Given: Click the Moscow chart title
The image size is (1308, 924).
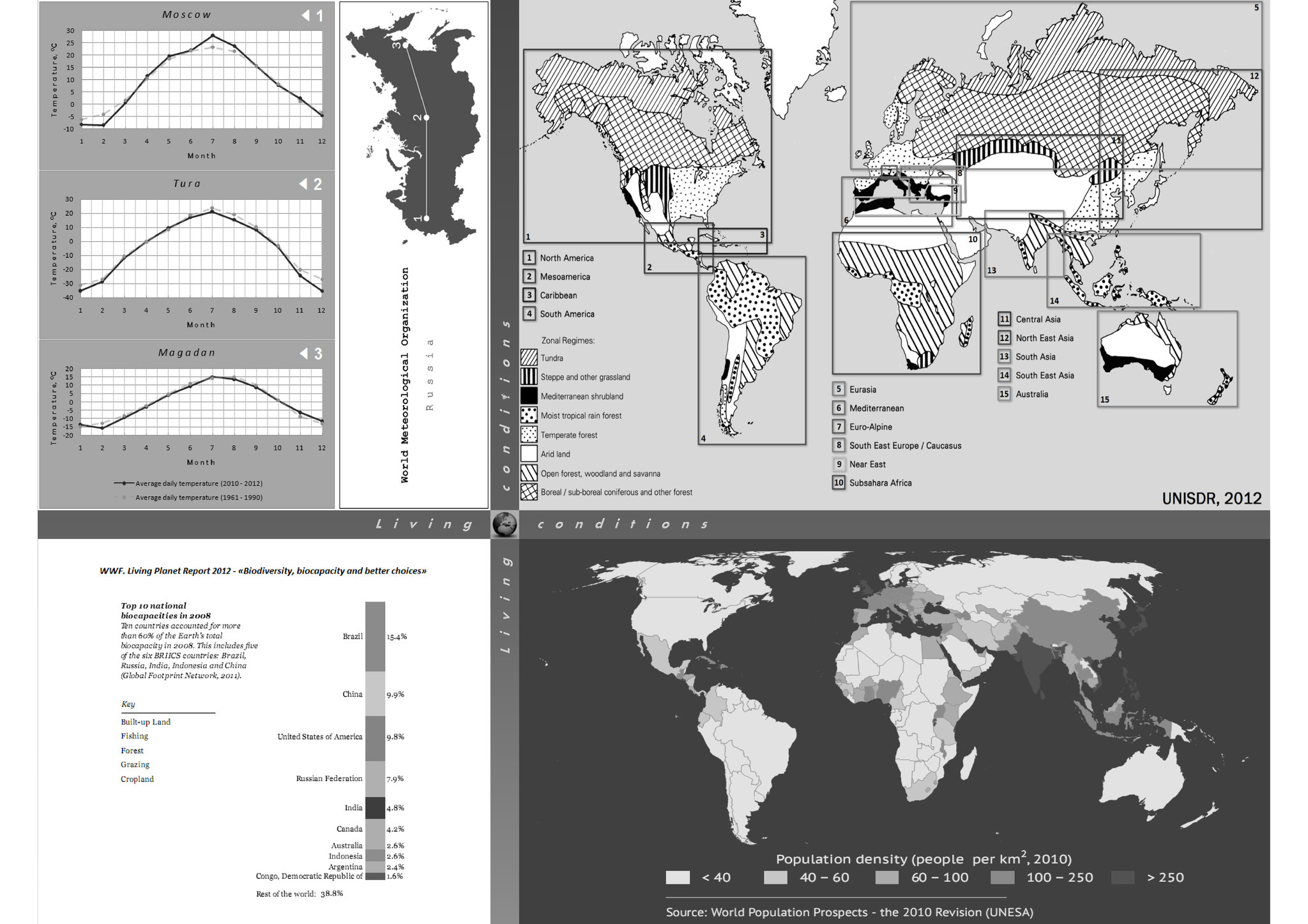Looking at the screenshot, I should [186, 15].
